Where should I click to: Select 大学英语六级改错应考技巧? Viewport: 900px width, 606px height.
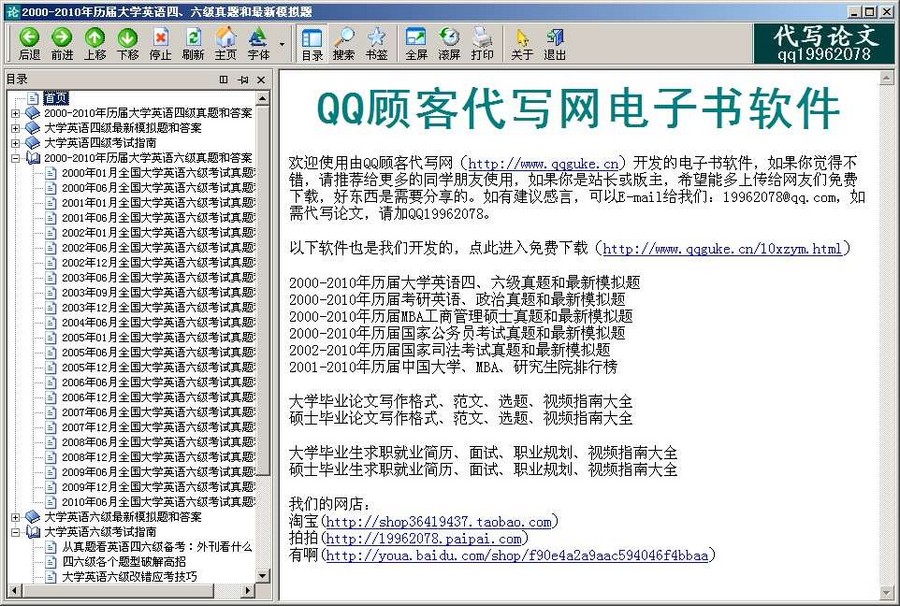(x=129, y=576)
